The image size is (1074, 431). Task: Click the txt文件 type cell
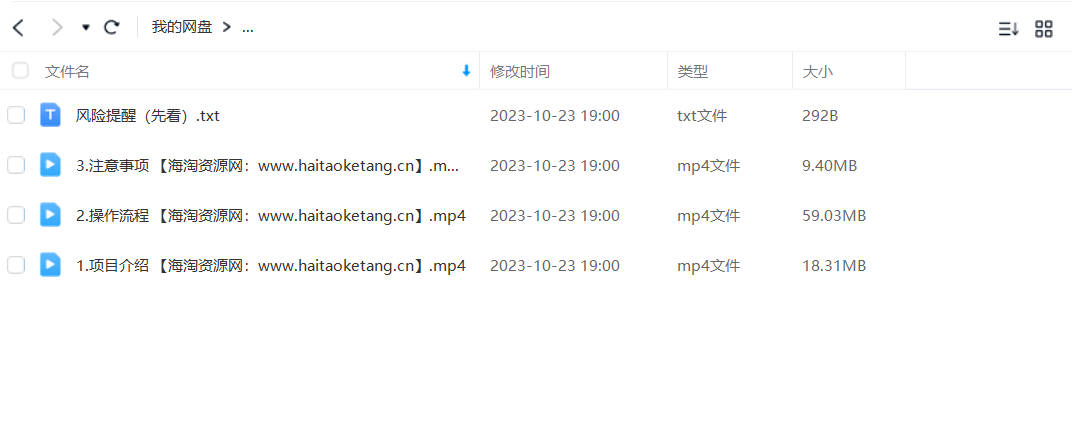pos(702,116)
